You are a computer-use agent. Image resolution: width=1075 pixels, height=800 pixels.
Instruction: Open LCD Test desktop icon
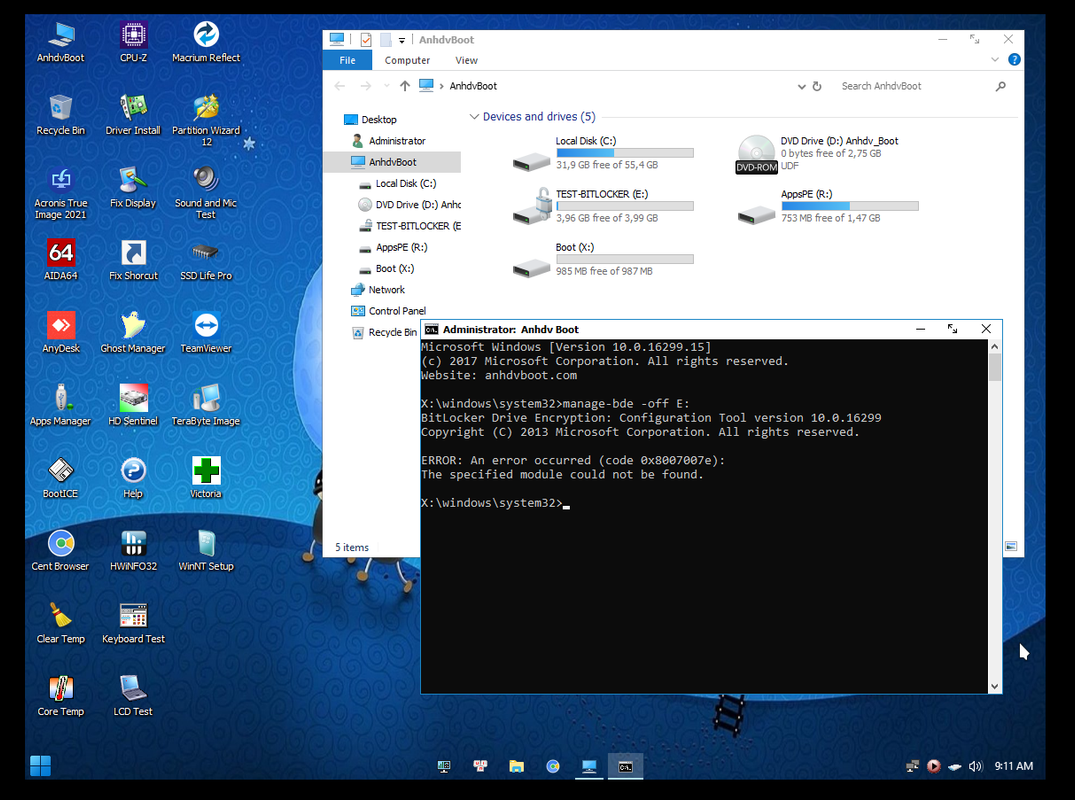point(133,696)
